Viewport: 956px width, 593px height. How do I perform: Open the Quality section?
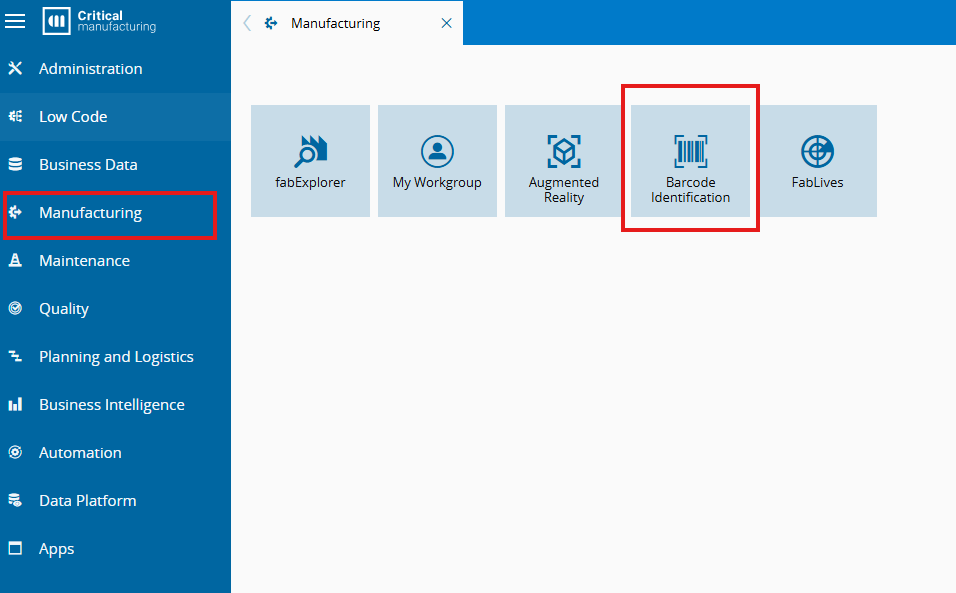(115, 309)
